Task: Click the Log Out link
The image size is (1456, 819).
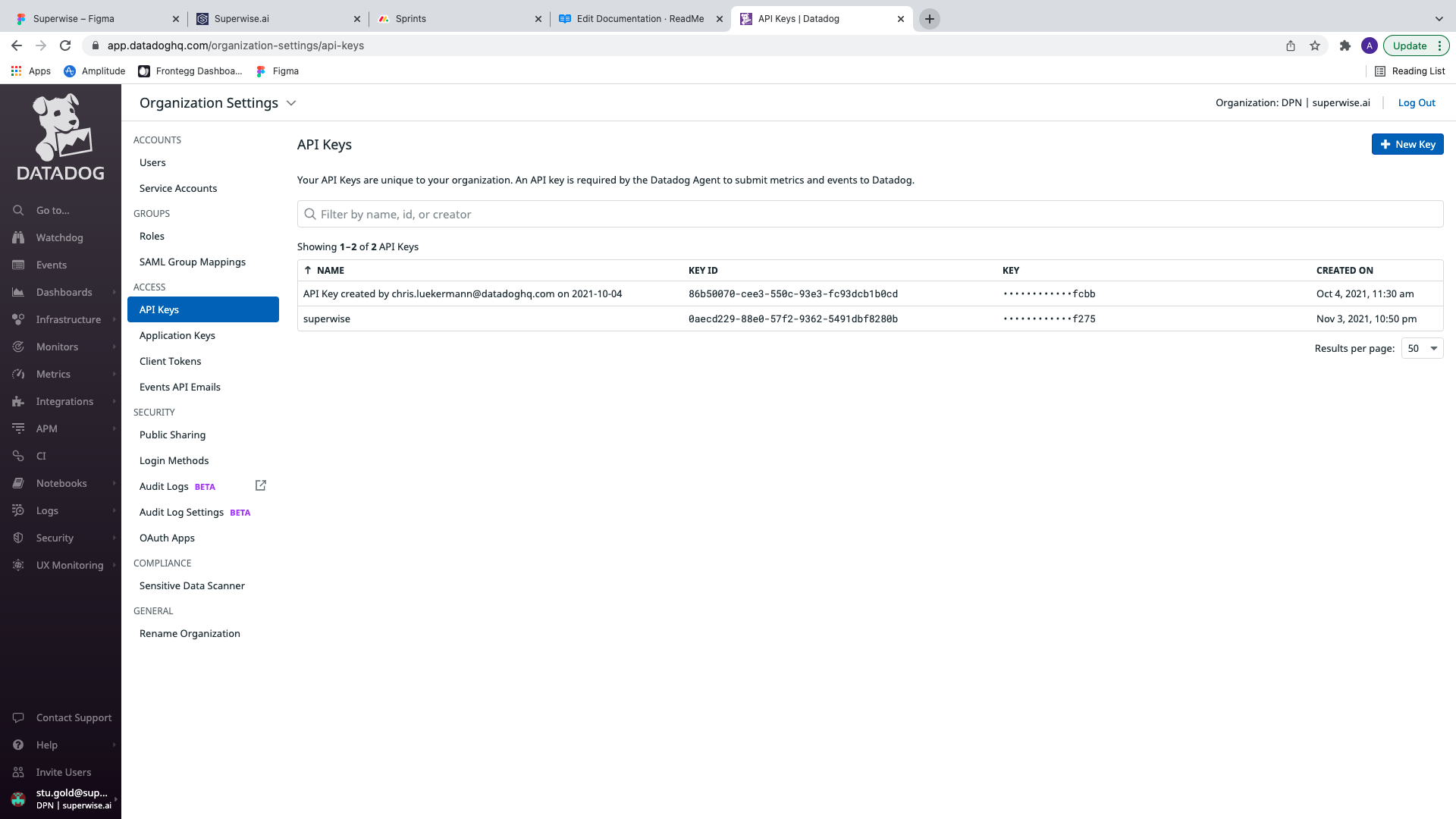Action: tap(1416, 102)
